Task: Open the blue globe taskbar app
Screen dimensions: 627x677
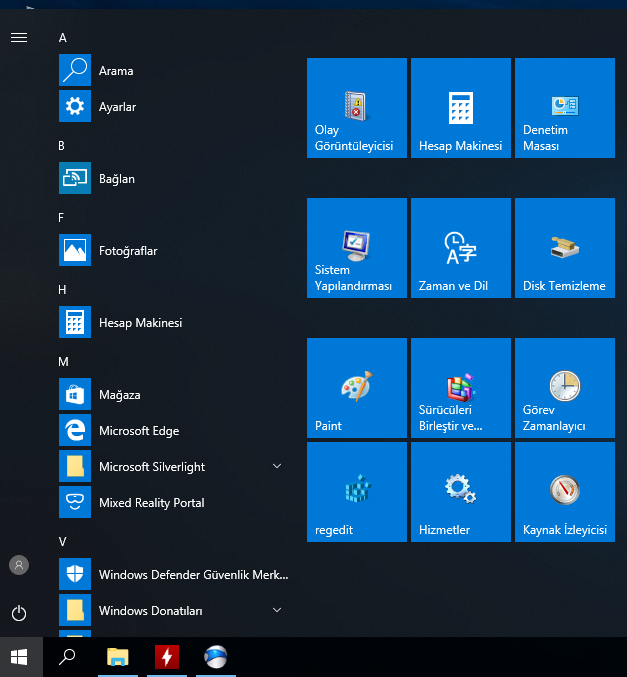Action: [215, 657]
